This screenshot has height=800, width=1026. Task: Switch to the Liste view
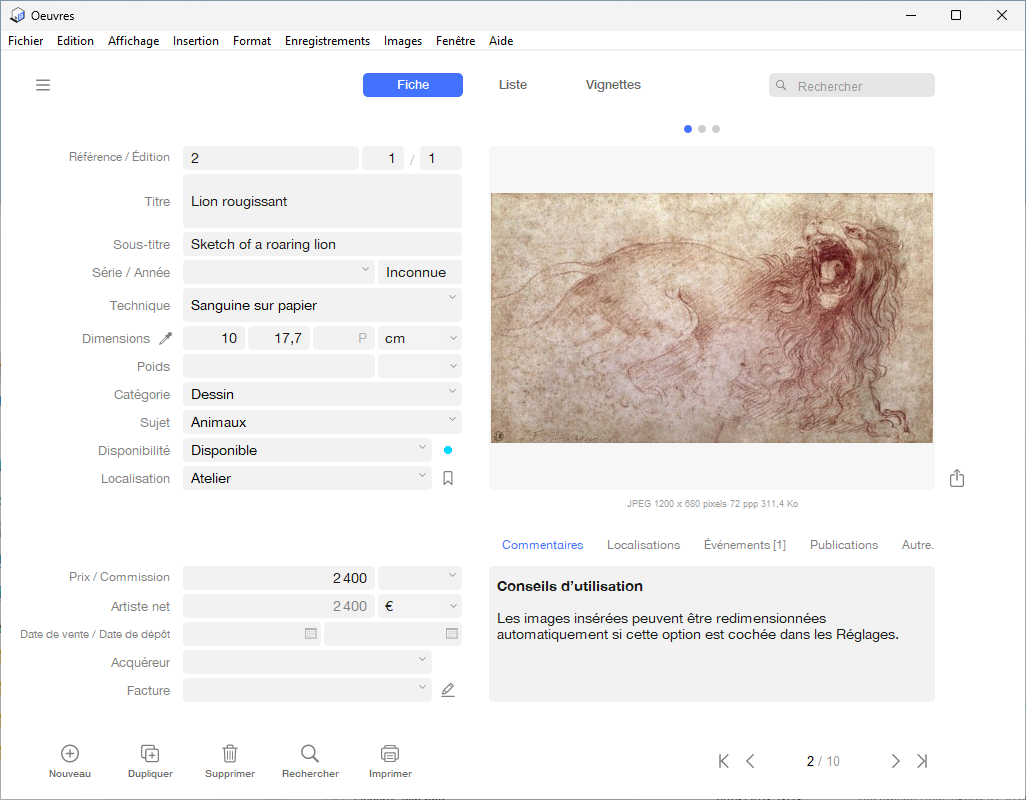[513, 85]
